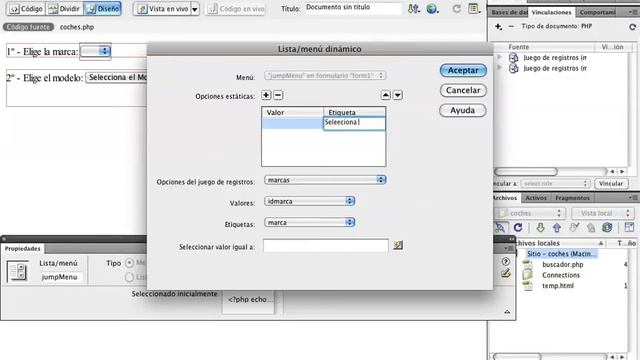Screen dimensions: 640x360
Task: Click the Título document title field
Action: [353, 8]
